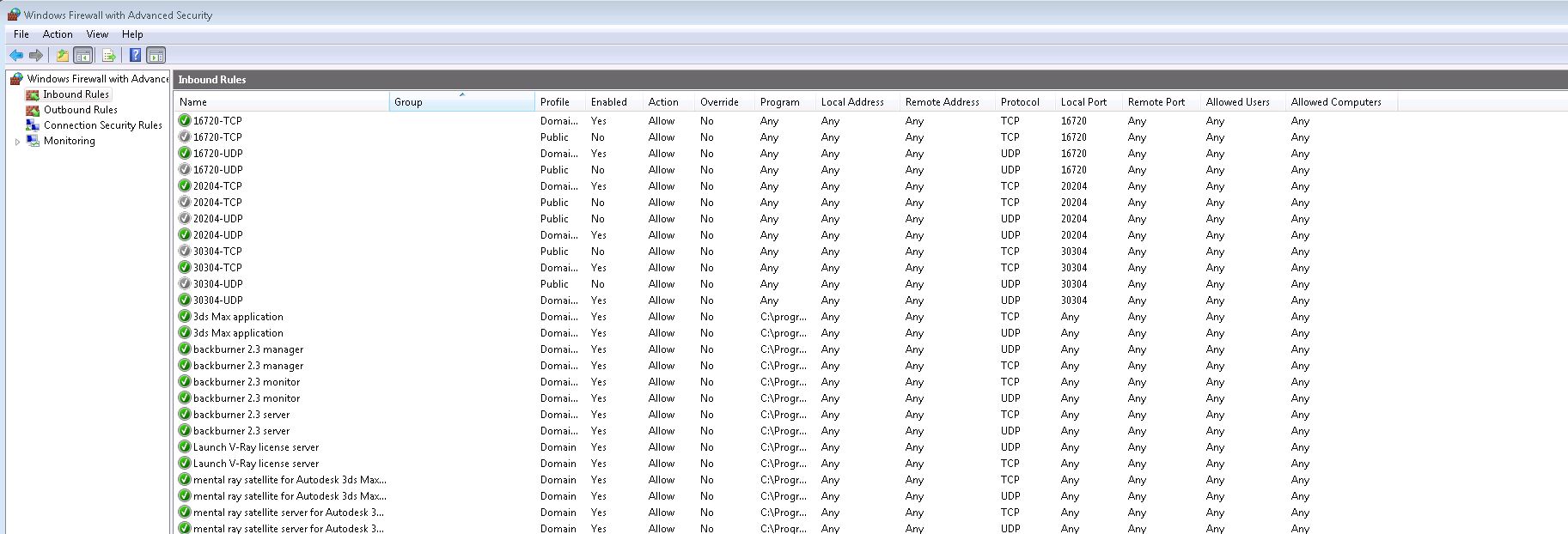Sort by the Local Port column header
The image size is (1568, 534).
pos(1089,101)
